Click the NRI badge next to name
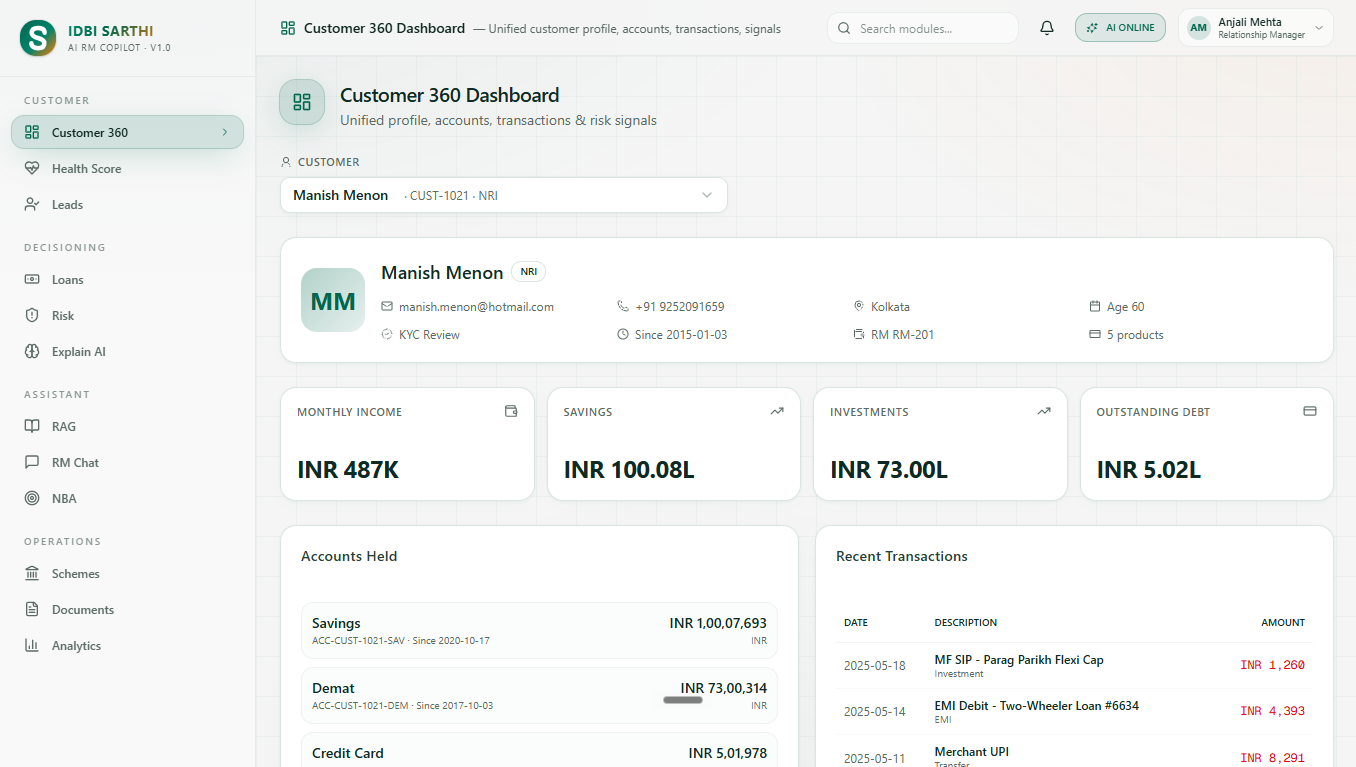The image size is (1356, 767). (x=528, y=271)
